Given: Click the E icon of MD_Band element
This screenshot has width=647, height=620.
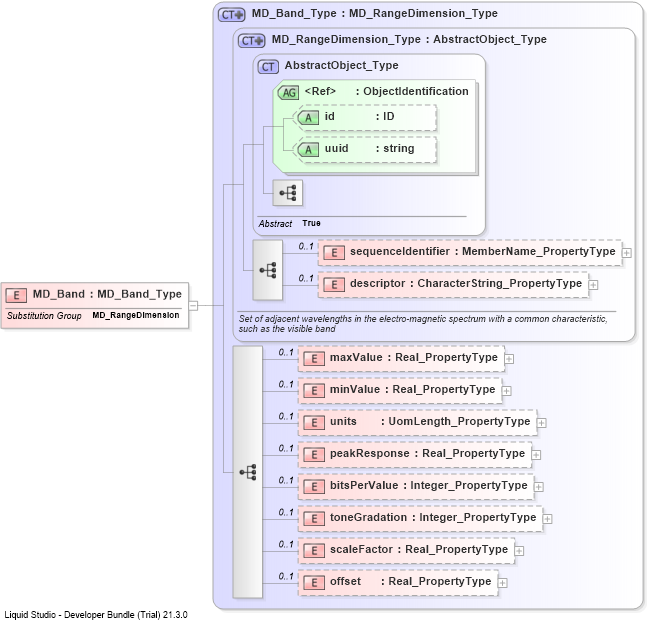Looking at the screenshot, I should (x=16, y=295).
